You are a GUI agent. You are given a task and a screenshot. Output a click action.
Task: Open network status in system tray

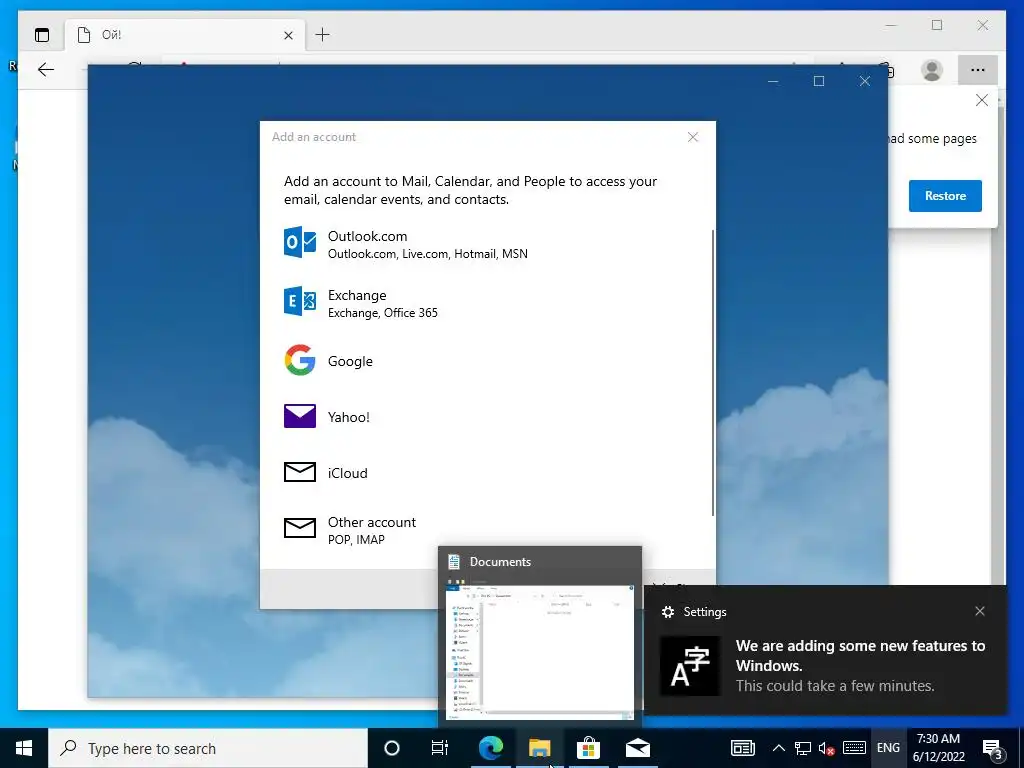pos(803,748)
